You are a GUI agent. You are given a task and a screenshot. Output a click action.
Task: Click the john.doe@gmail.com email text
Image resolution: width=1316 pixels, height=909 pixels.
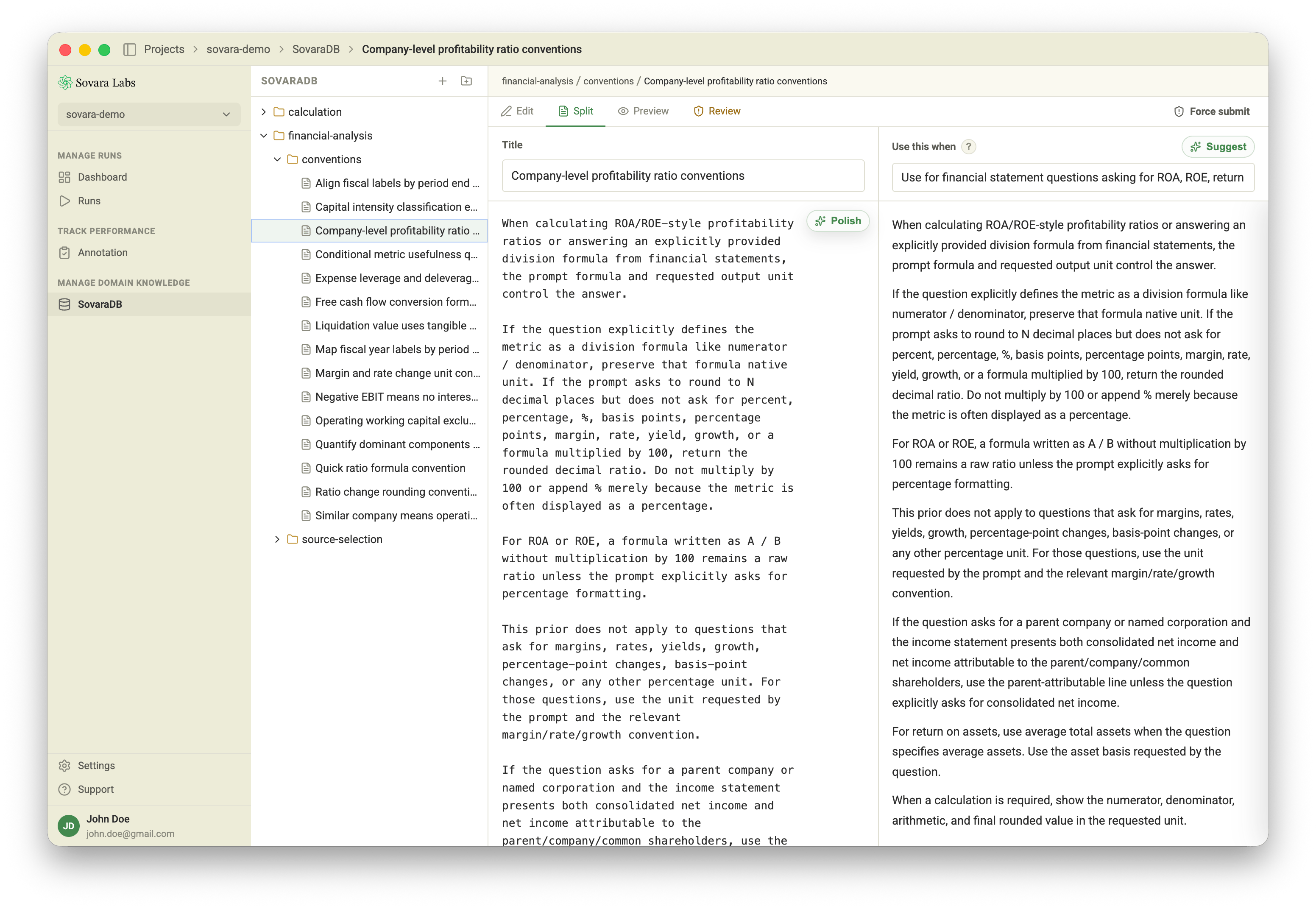click(x=131, y=834)
